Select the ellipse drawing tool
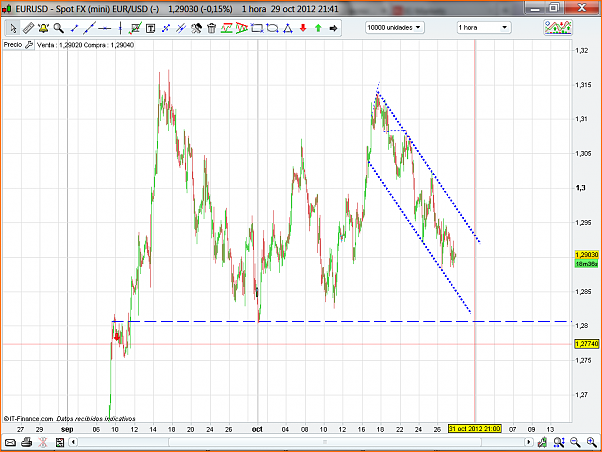The width and height of the screenshot is (602, 452). click(x=272, y=28)
